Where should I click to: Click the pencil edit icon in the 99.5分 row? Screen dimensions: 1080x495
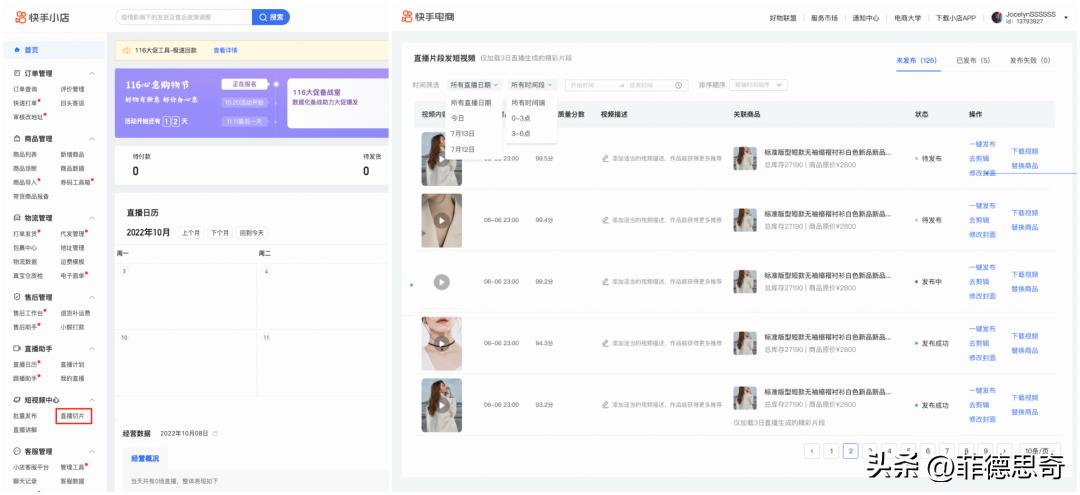605,158
